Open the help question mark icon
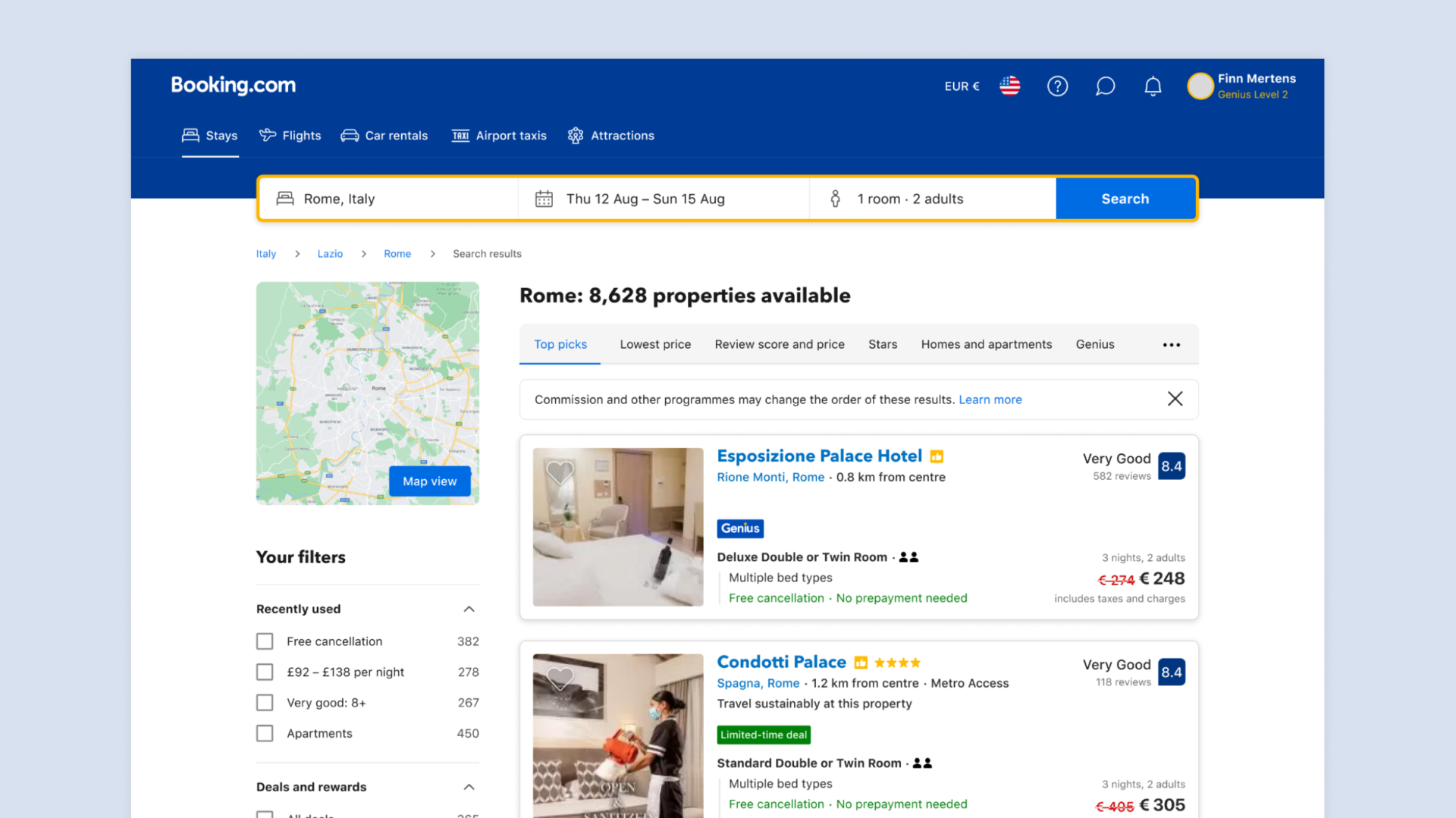Screen dimensions: 1456x818 pyautogui.click(x=1057, y=86)
